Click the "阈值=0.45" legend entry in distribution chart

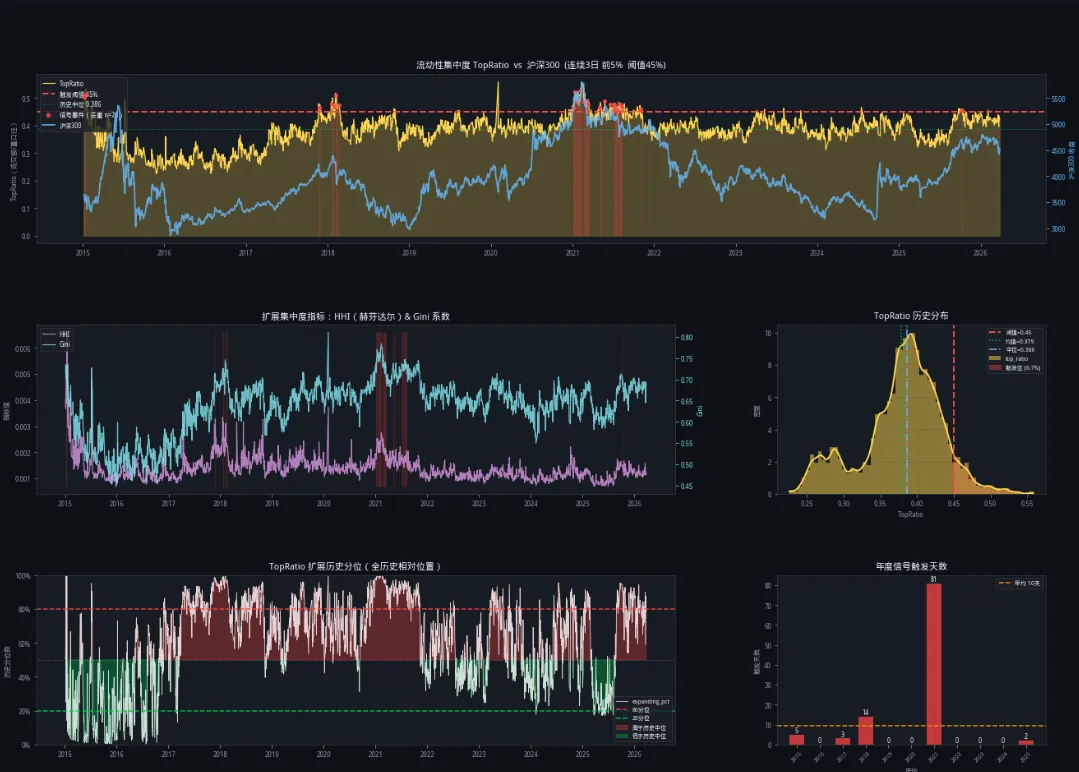[x=1010, y=332]
